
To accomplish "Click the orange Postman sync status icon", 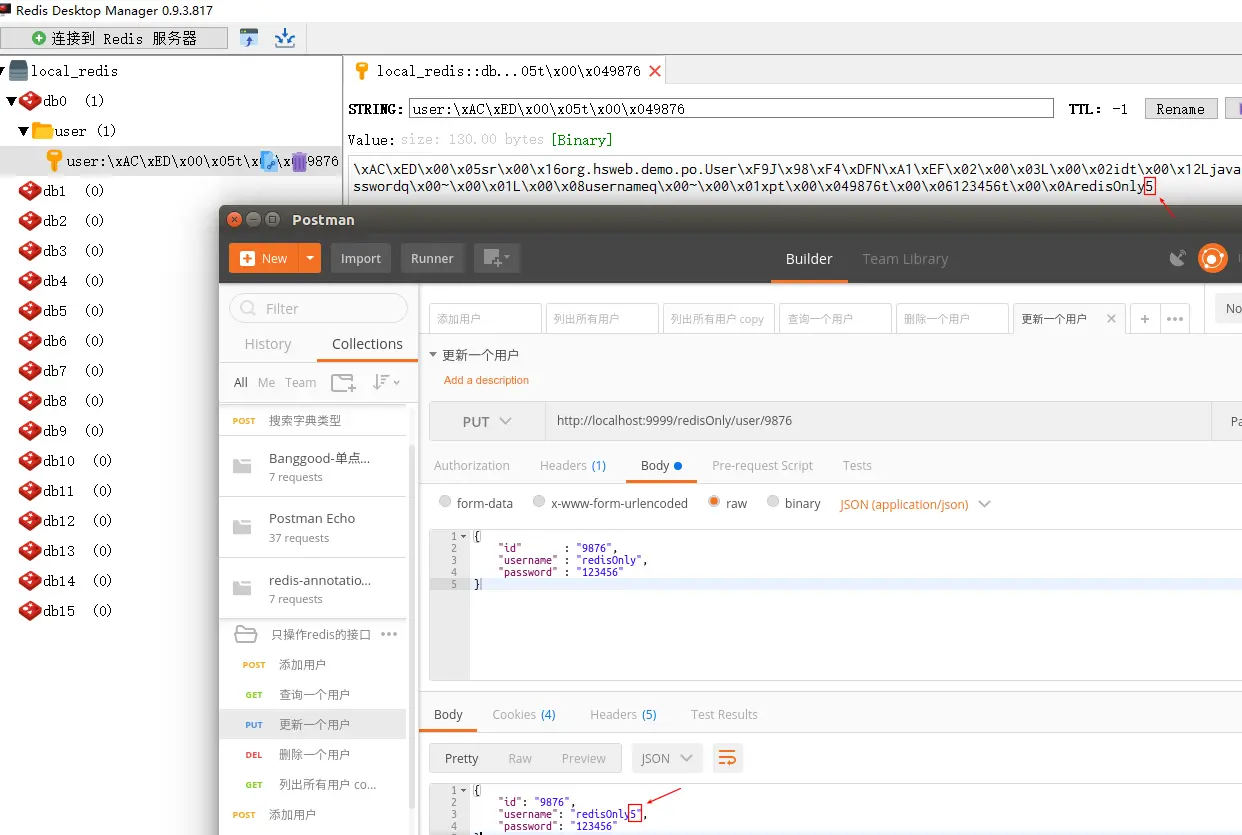I will 1212,258.
